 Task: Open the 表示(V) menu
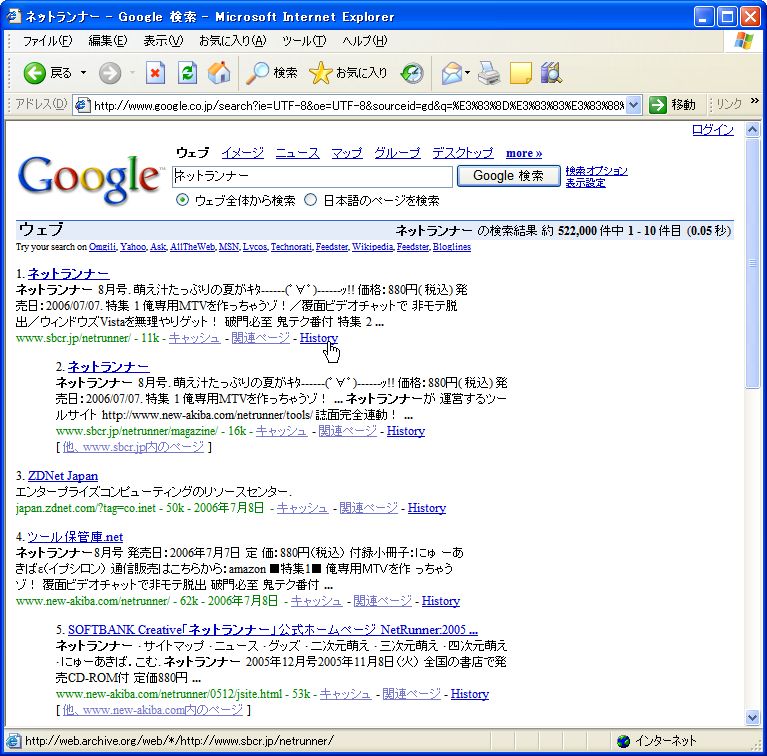[163, 41]
